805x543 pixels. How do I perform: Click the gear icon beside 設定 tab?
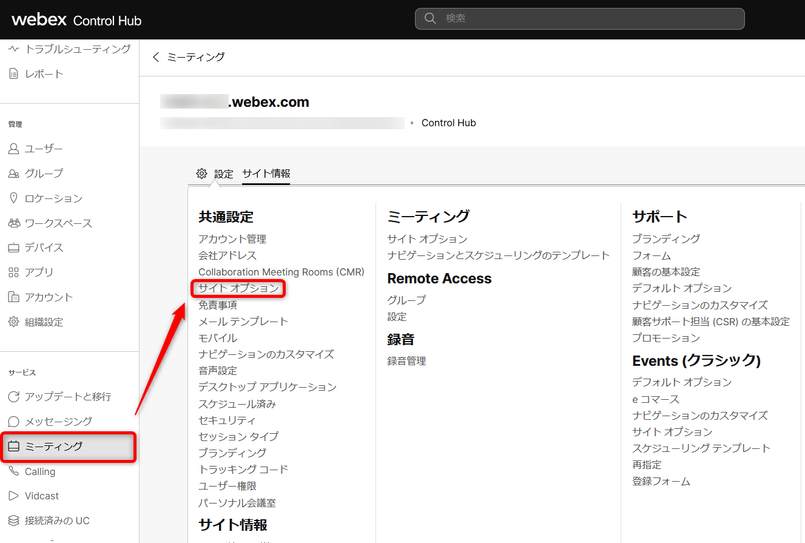tap(202, 173)
